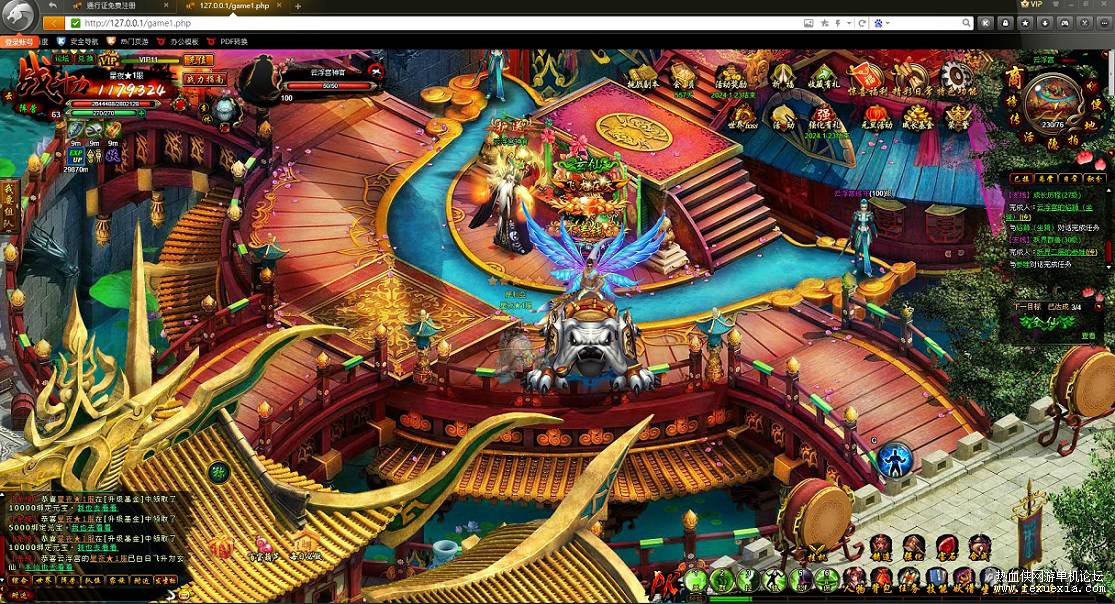
Task: Click the 特色功能 gear icon
Action: 956,78
